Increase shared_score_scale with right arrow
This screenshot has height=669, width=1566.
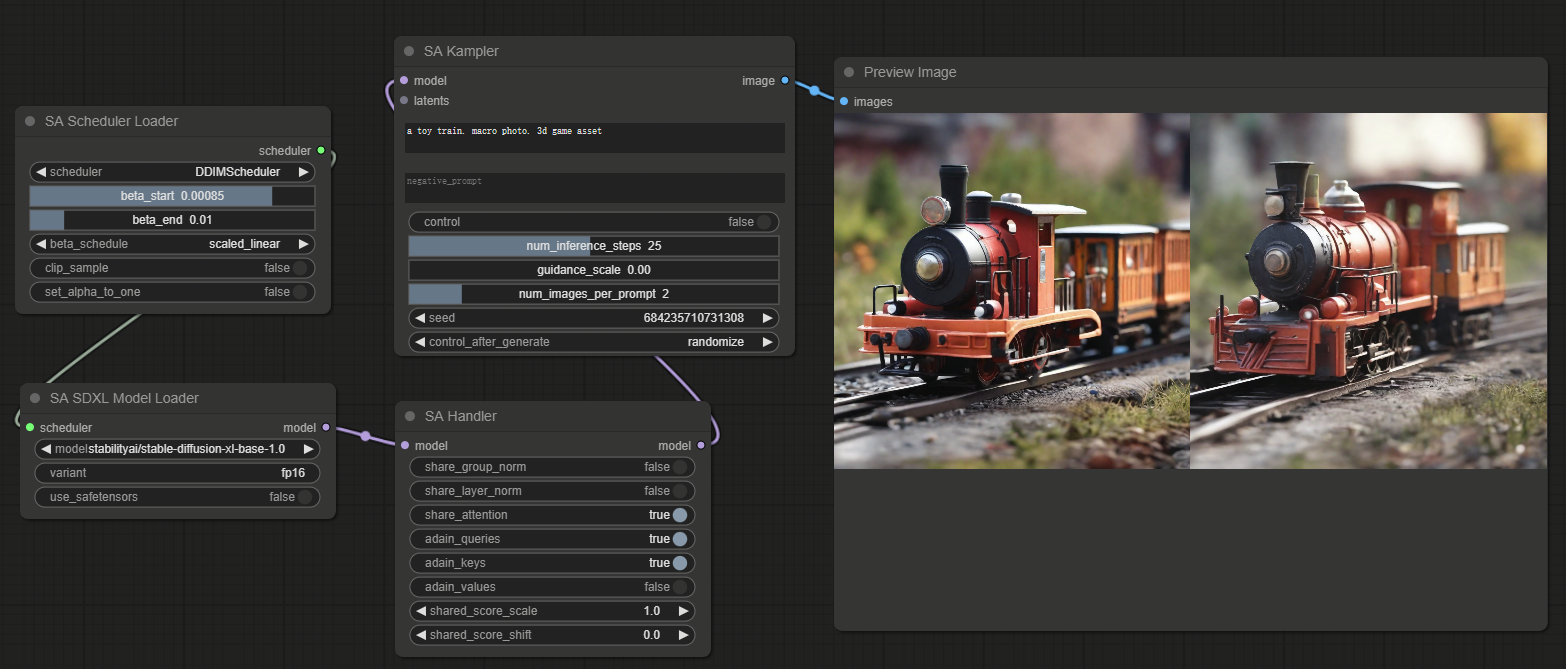tap(683, 611)
